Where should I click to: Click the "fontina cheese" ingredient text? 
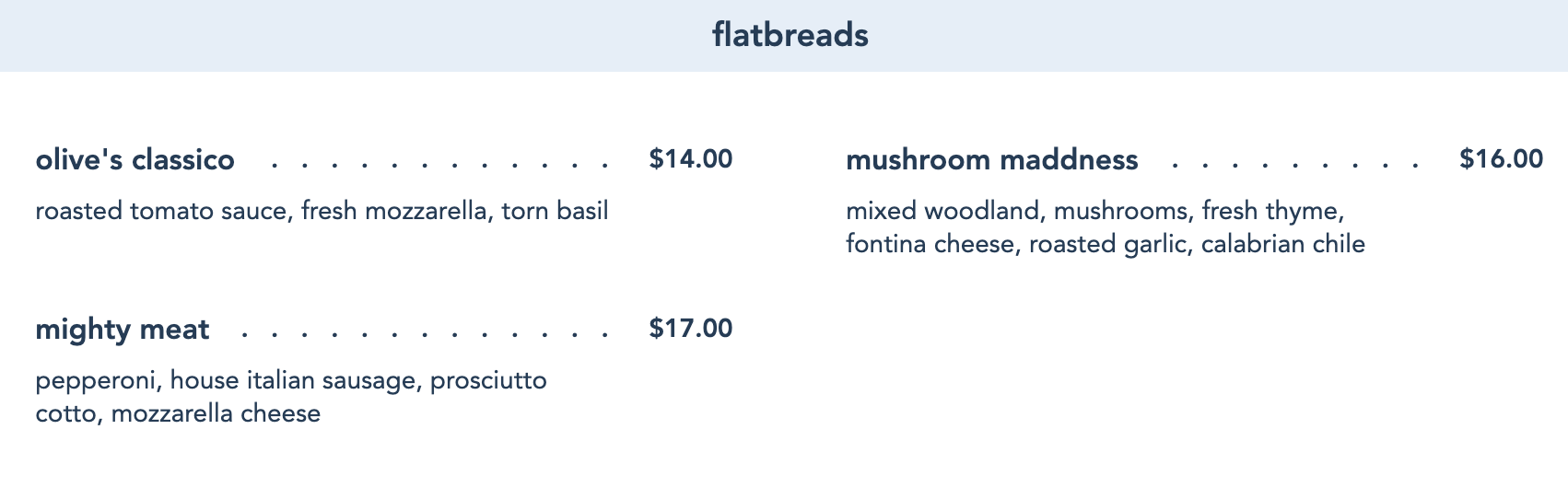click(929, 244)
